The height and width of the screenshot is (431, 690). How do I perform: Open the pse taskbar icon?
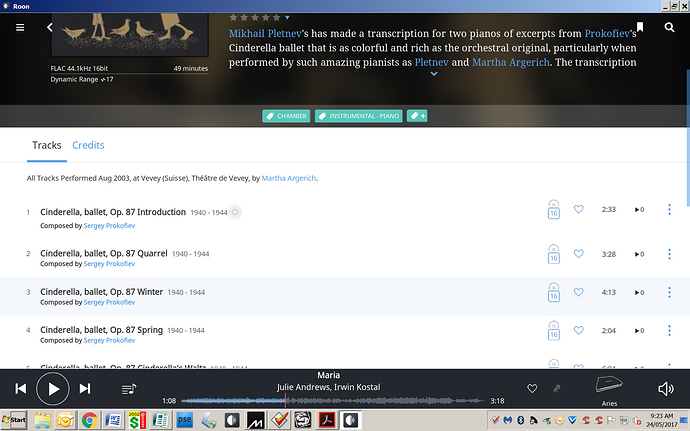pos(184,420)
